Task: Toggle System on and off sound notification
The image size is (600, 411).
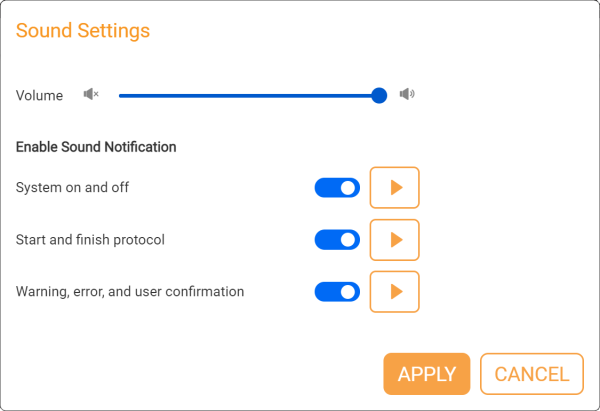Action: pyautogui.click(x=337, y=188)
